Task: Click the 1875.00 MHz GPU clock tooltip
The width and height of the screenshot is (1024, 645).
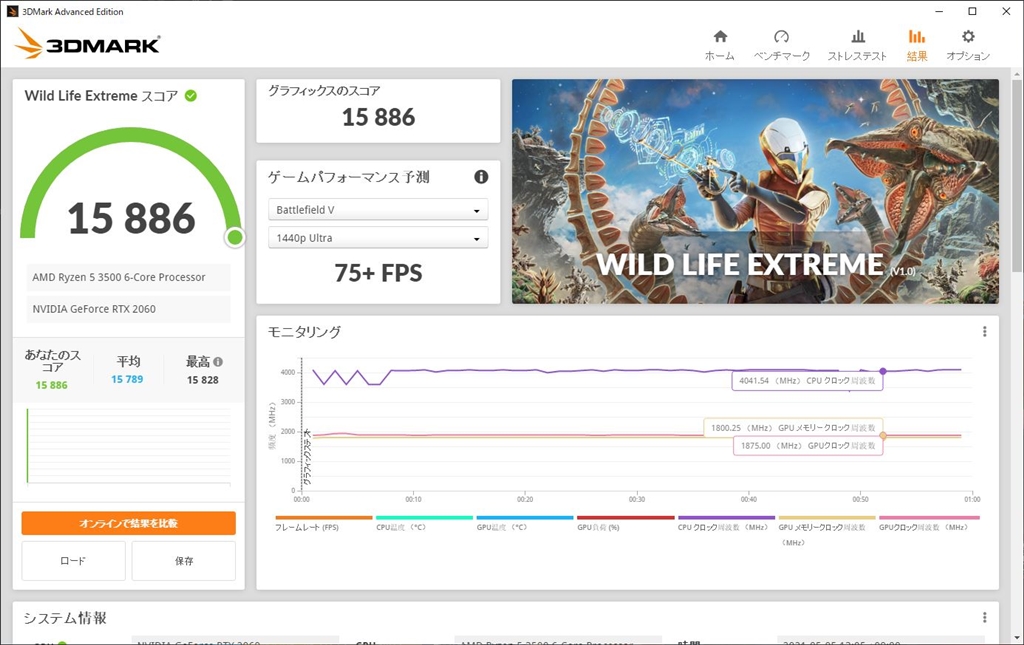Action: (x=808, y=446)
